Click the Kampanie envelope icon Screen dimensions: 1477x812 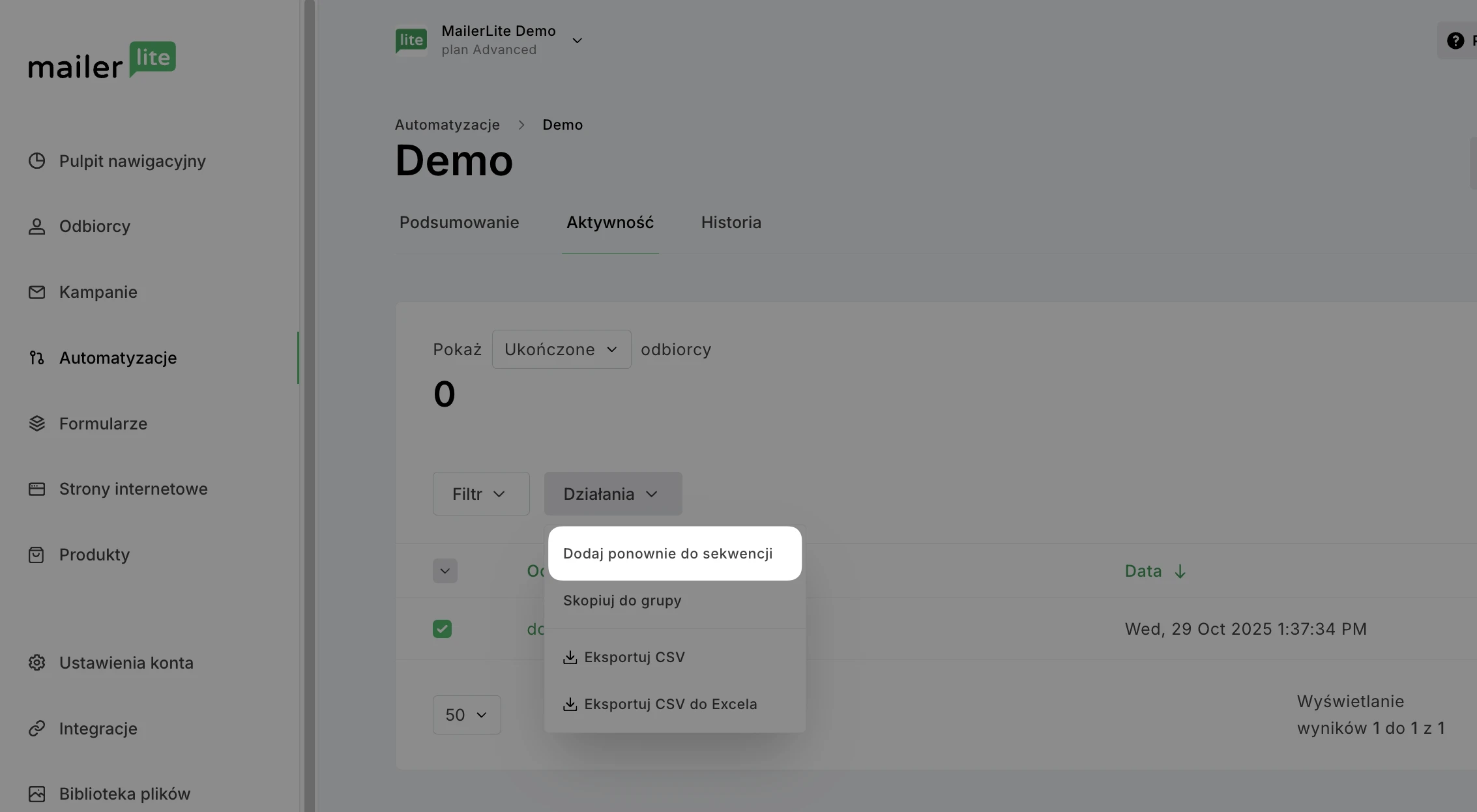click(37, 292)
